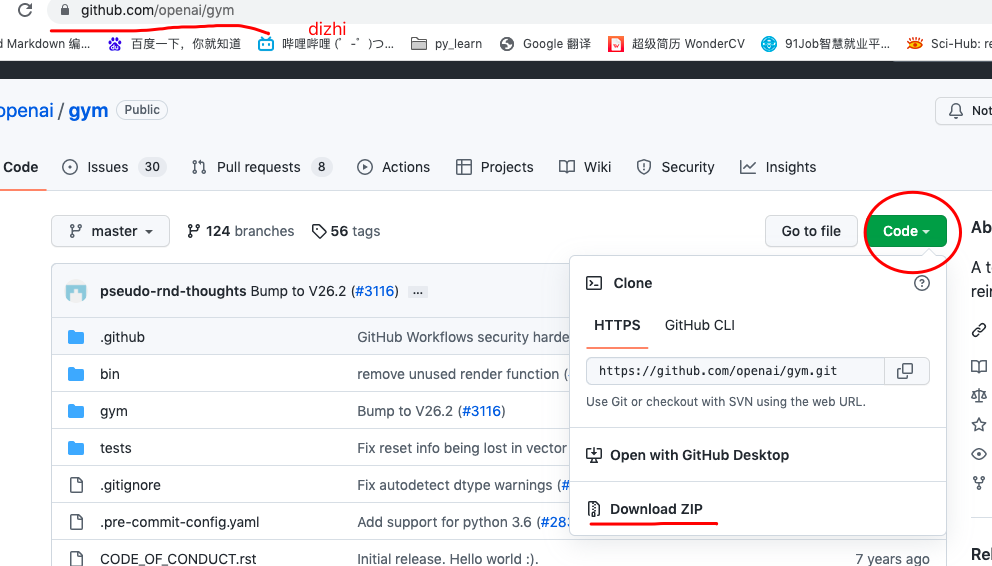The image size is (992, 566).
Task: Click the .gitignore file icon
Action: pyautogui.click(x=76, y=485)
